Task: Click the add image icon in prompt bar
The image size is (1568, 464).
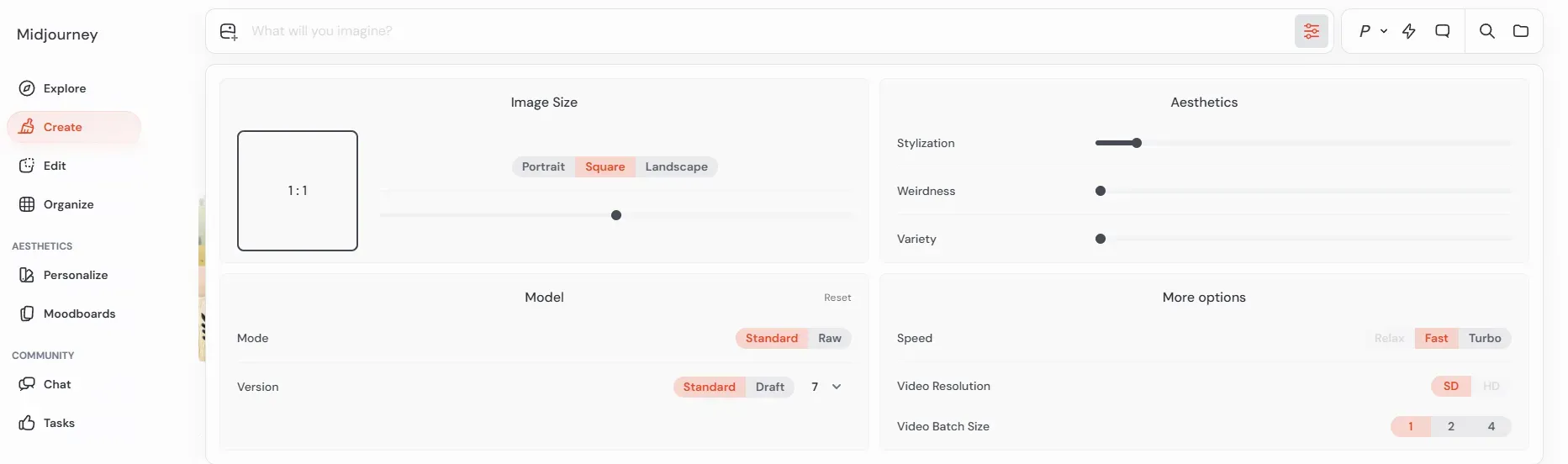Action: click(x=229, y=32)
